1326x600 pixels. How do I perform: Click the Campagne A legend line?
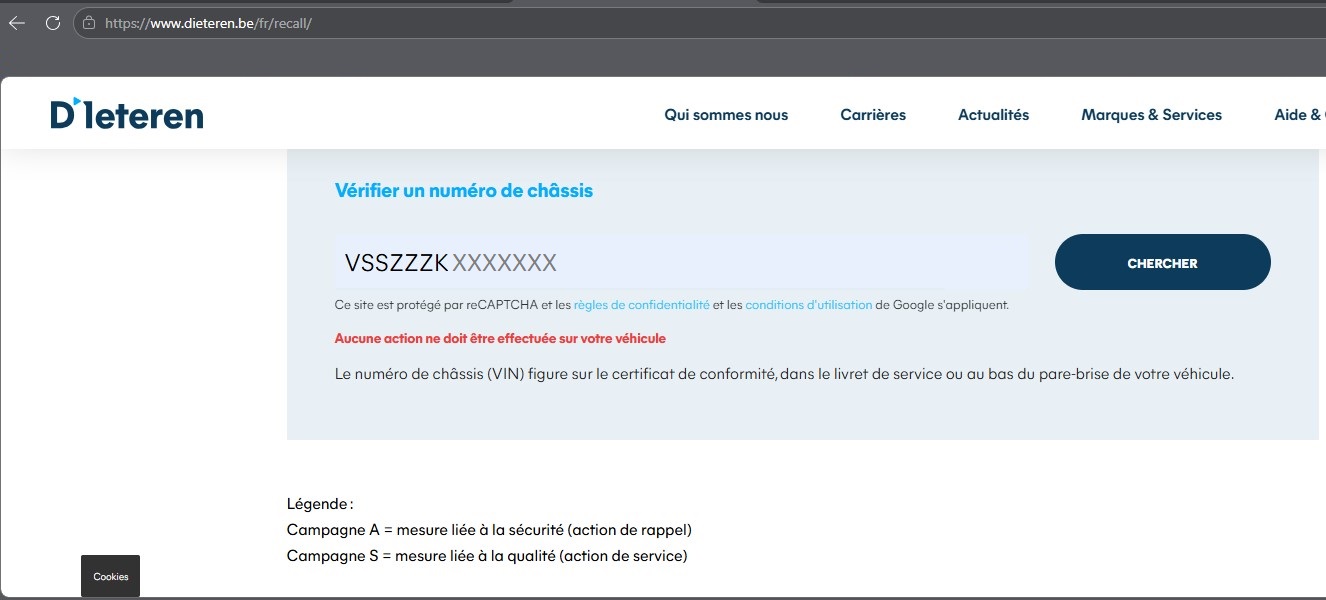point(489,530)
